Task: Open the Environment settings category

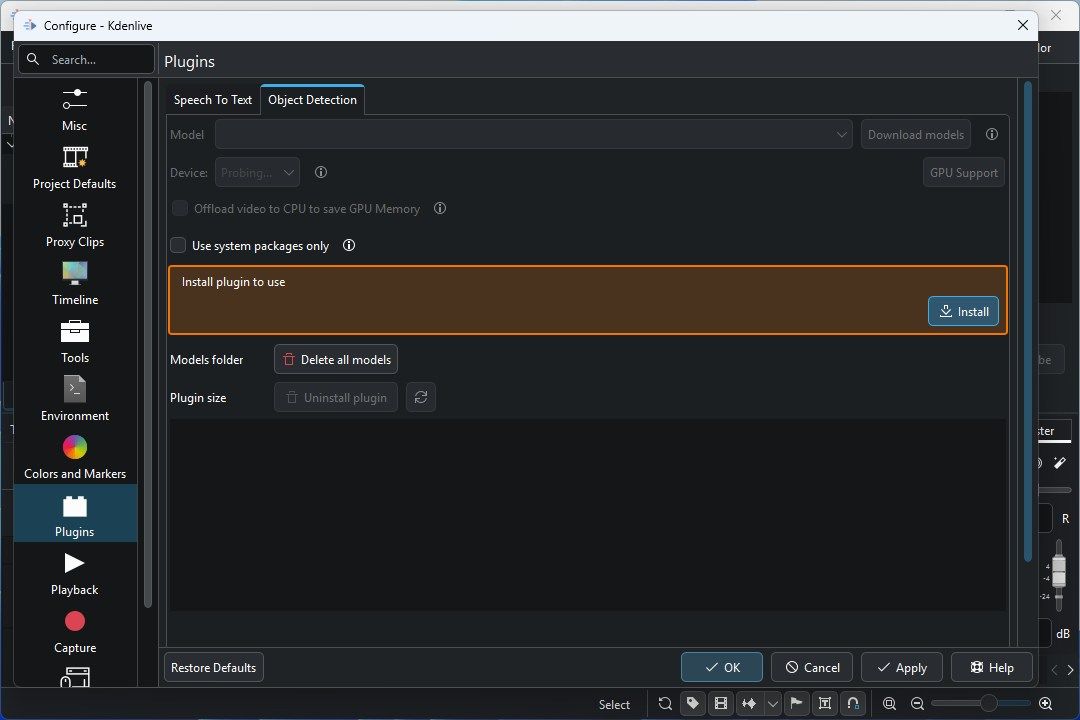Action: (74, 399)
